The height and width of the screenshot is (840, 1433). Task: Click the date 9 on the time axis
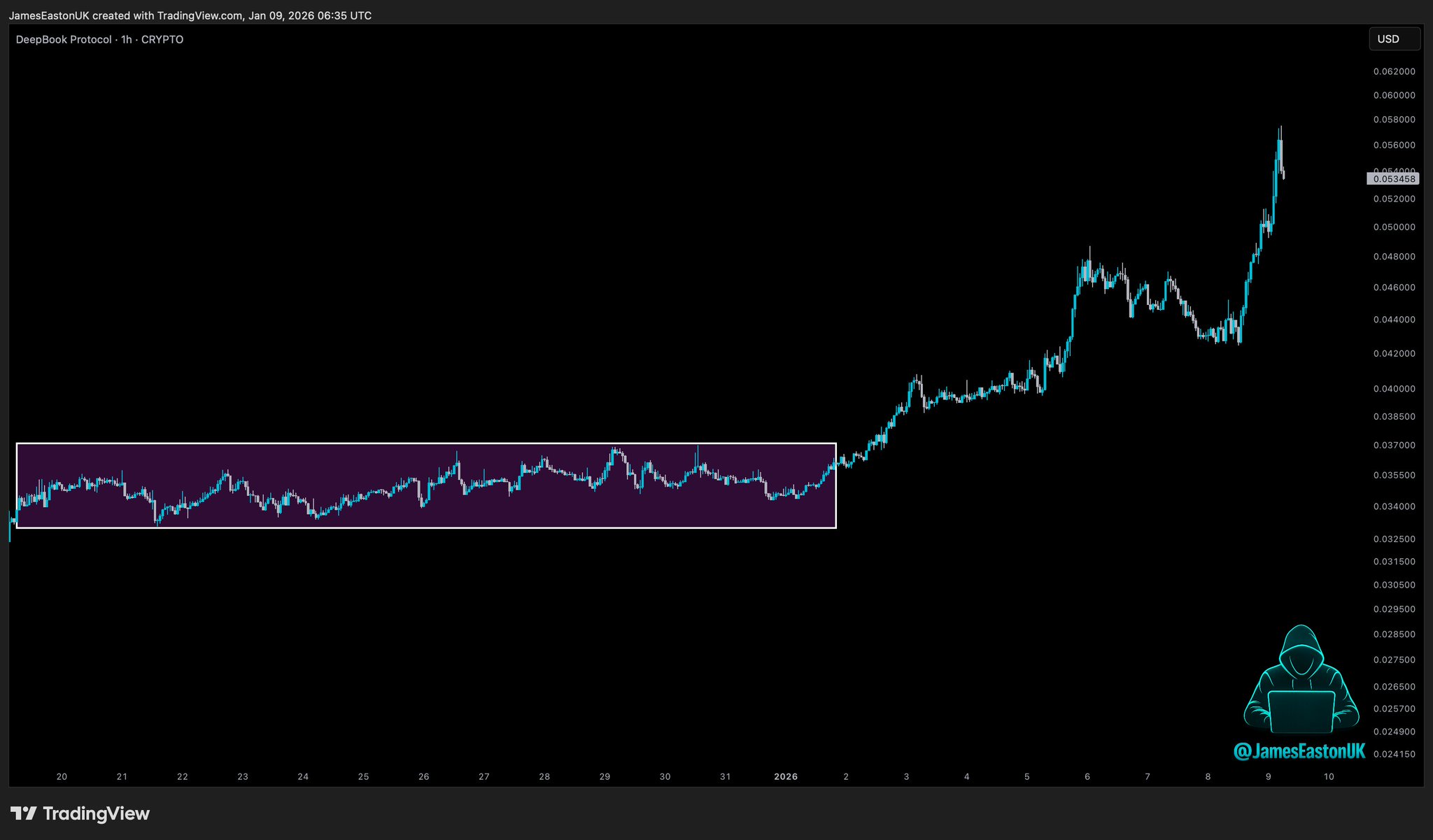click(1268, 776)
